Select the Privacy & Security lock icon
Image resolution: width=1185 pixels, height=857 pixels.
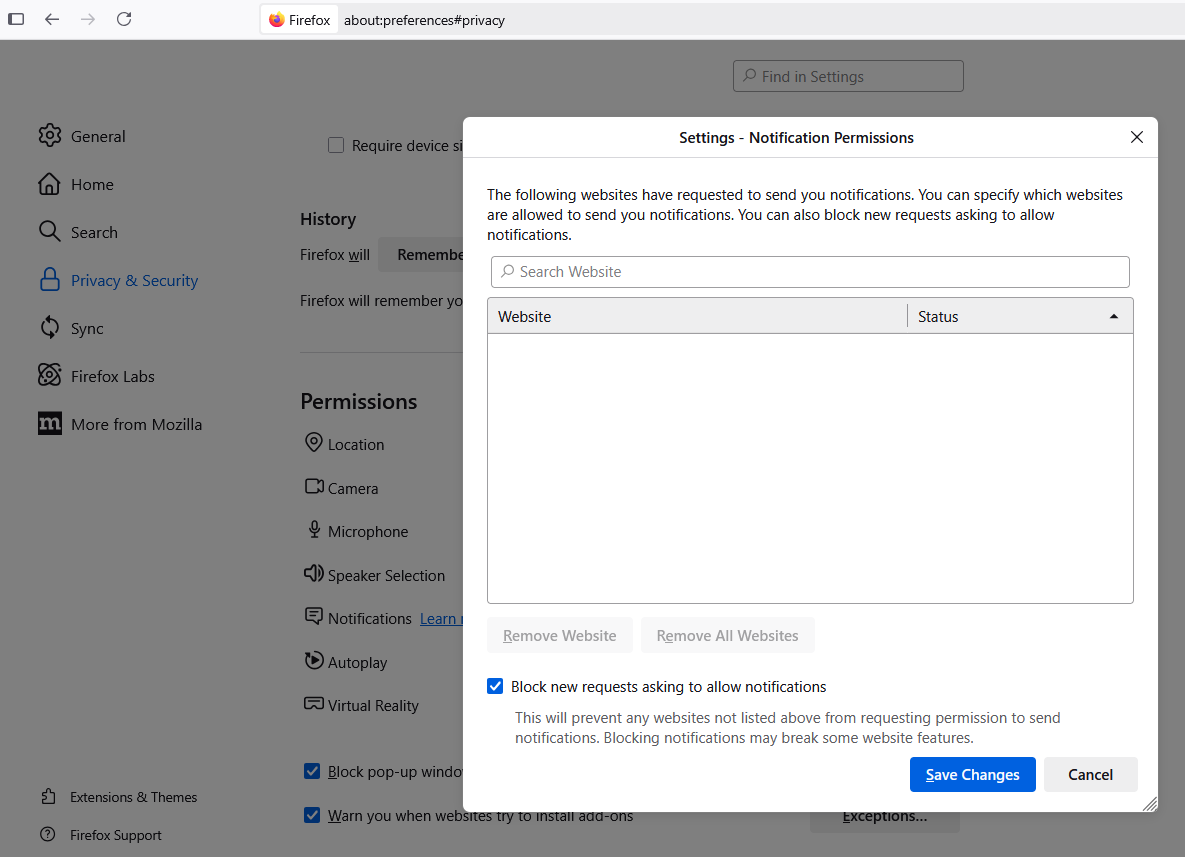(50, 280)
